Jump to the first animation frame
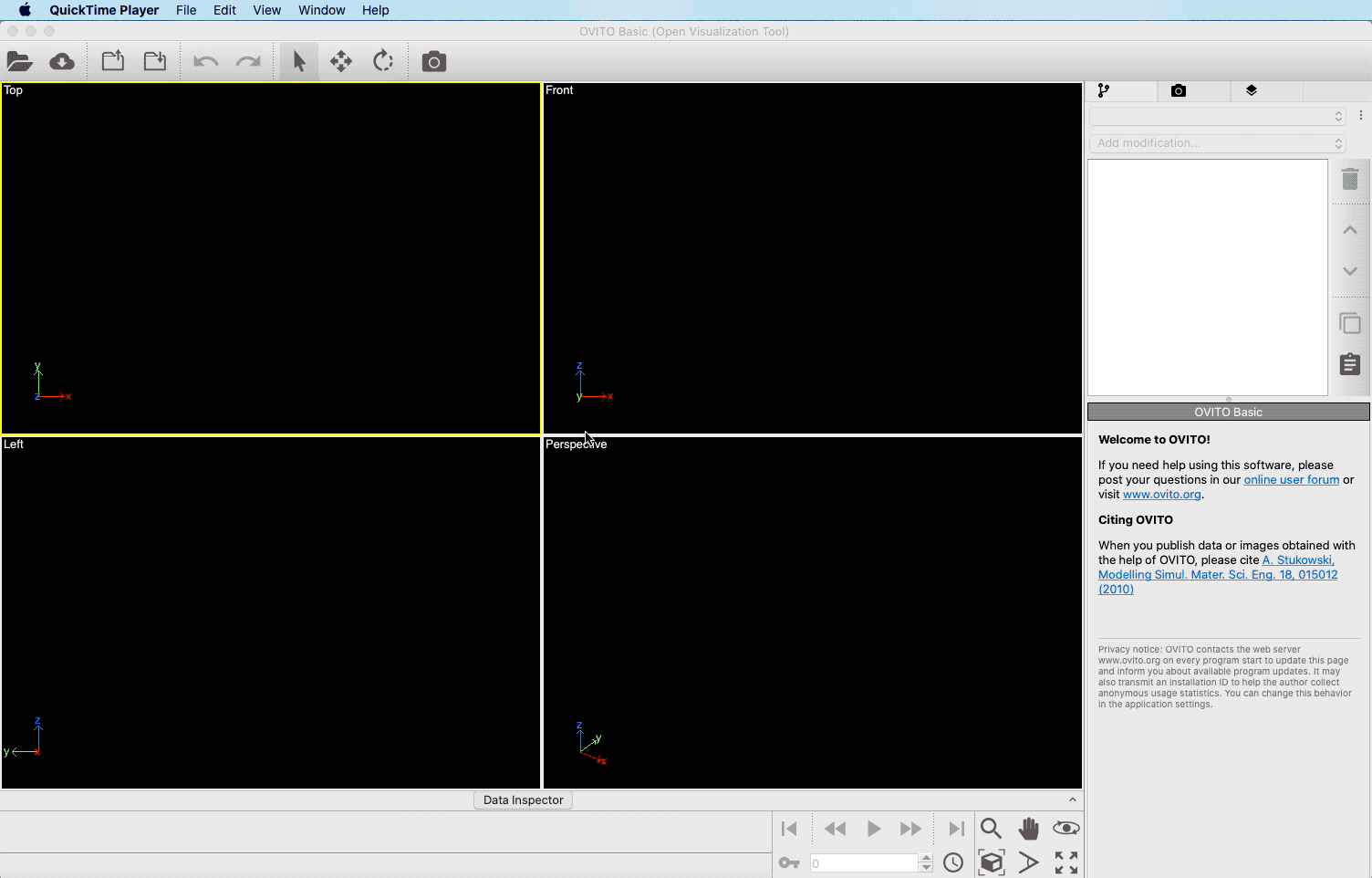The height and width of the screenshot is (878, 1372). pyautogui.click(x=790, y=829)
